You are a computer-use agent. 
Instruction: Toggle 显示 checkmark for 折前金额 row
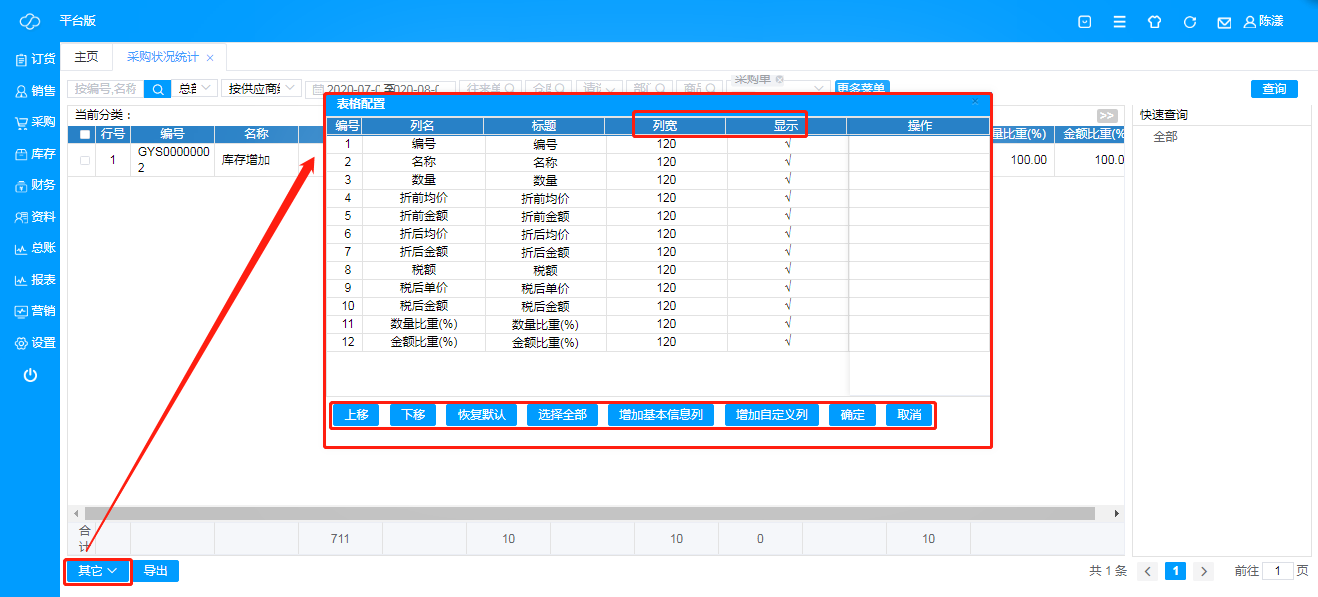(788, 215)
